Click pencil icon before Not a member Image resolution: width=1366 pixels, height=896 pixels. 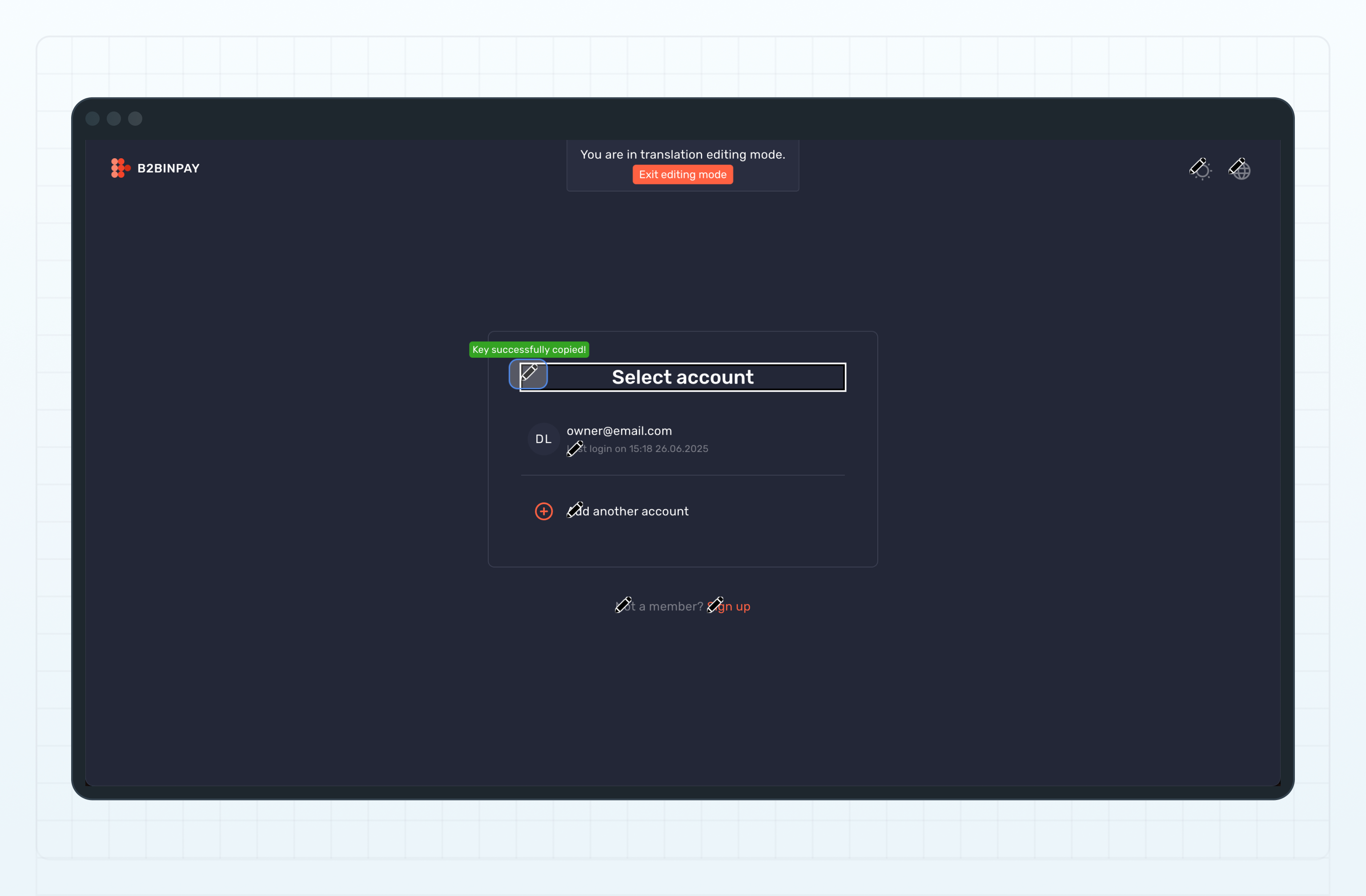tap(623, 604)
